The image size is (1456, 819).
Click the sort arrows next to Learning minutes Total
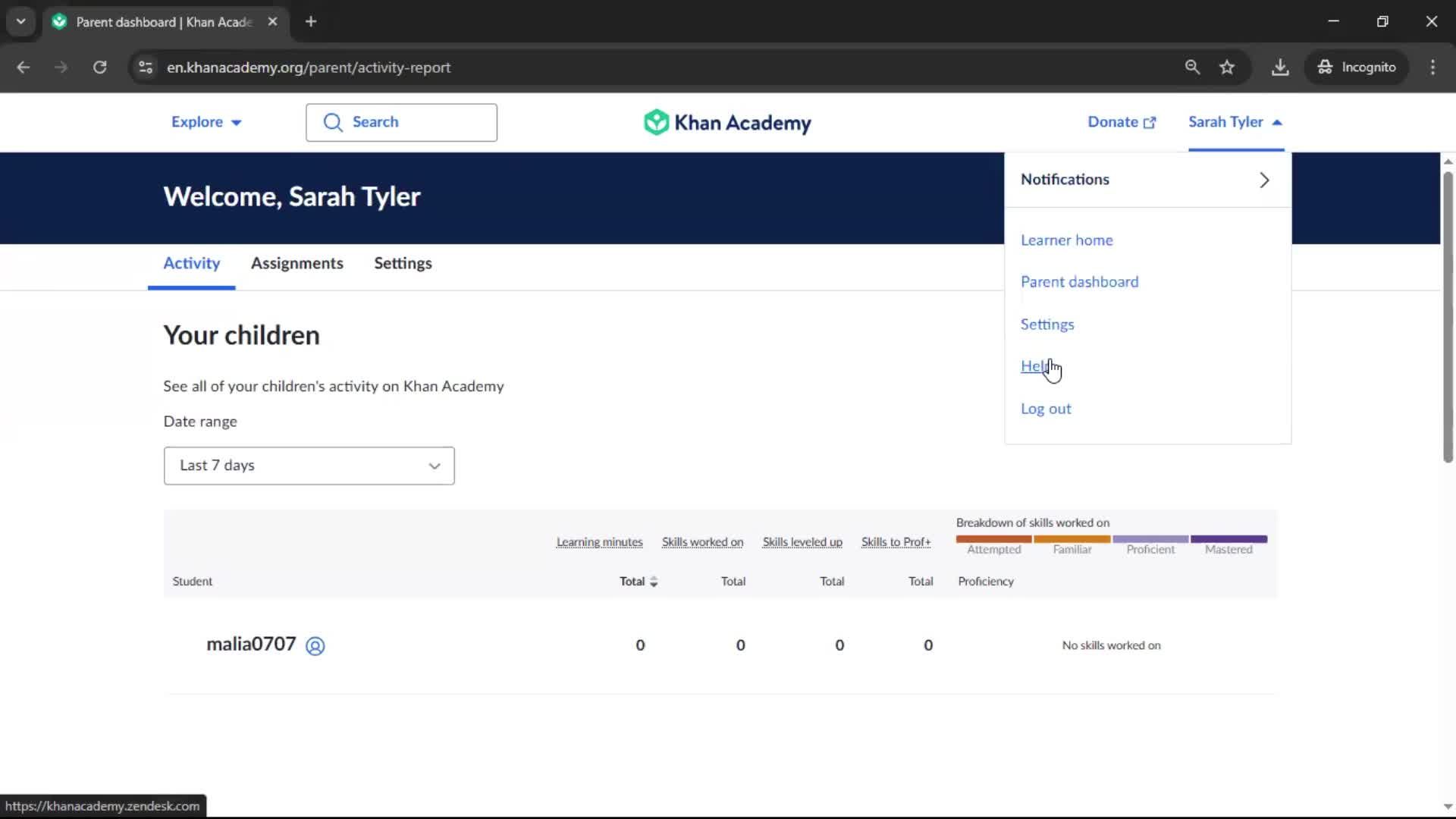[654, 582]
